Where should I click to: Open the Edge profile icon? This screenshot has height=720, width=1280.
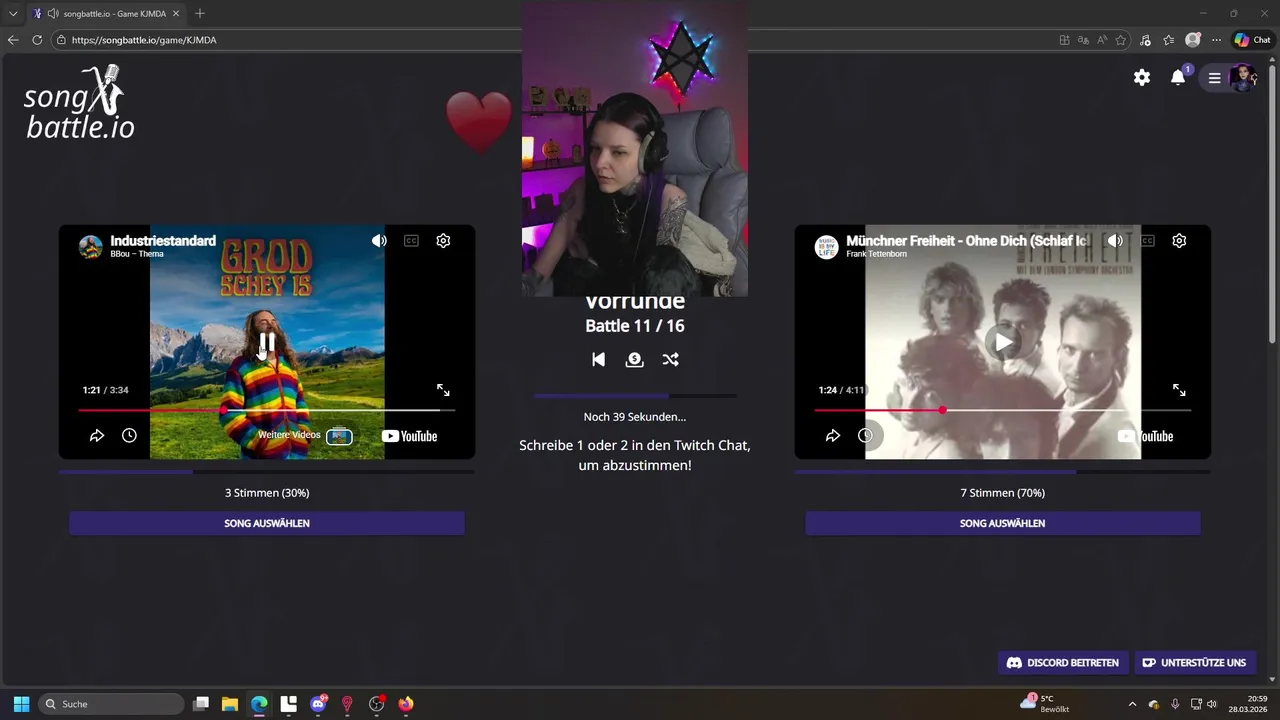[x=1192, y=40]
